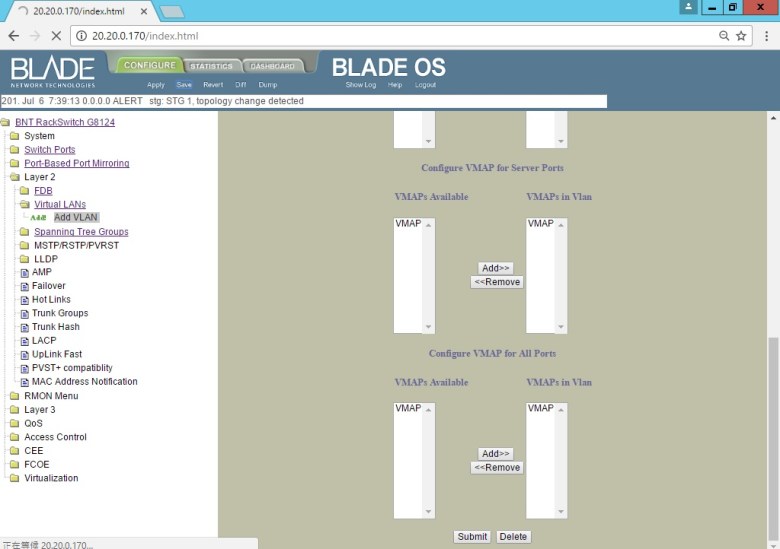The image size is (780, 549).
Task: Switch to the STATISTICS tab
Action: [211, 66]
